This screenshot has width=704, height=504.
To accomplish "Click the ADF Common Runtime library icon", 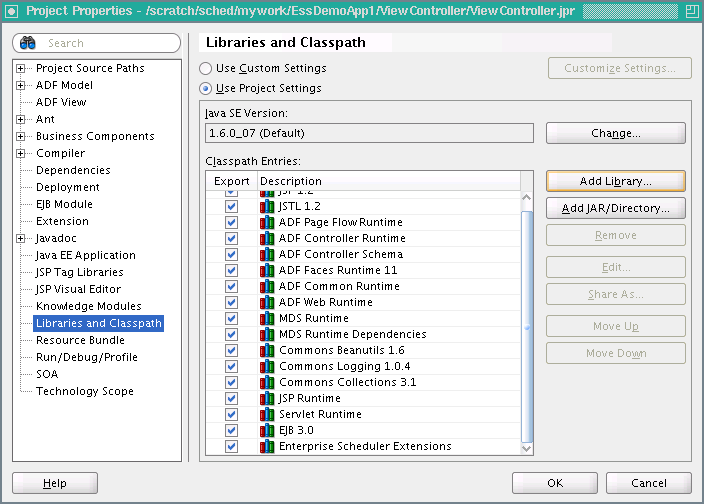I will pyautogui.click(x=267, y=286).
